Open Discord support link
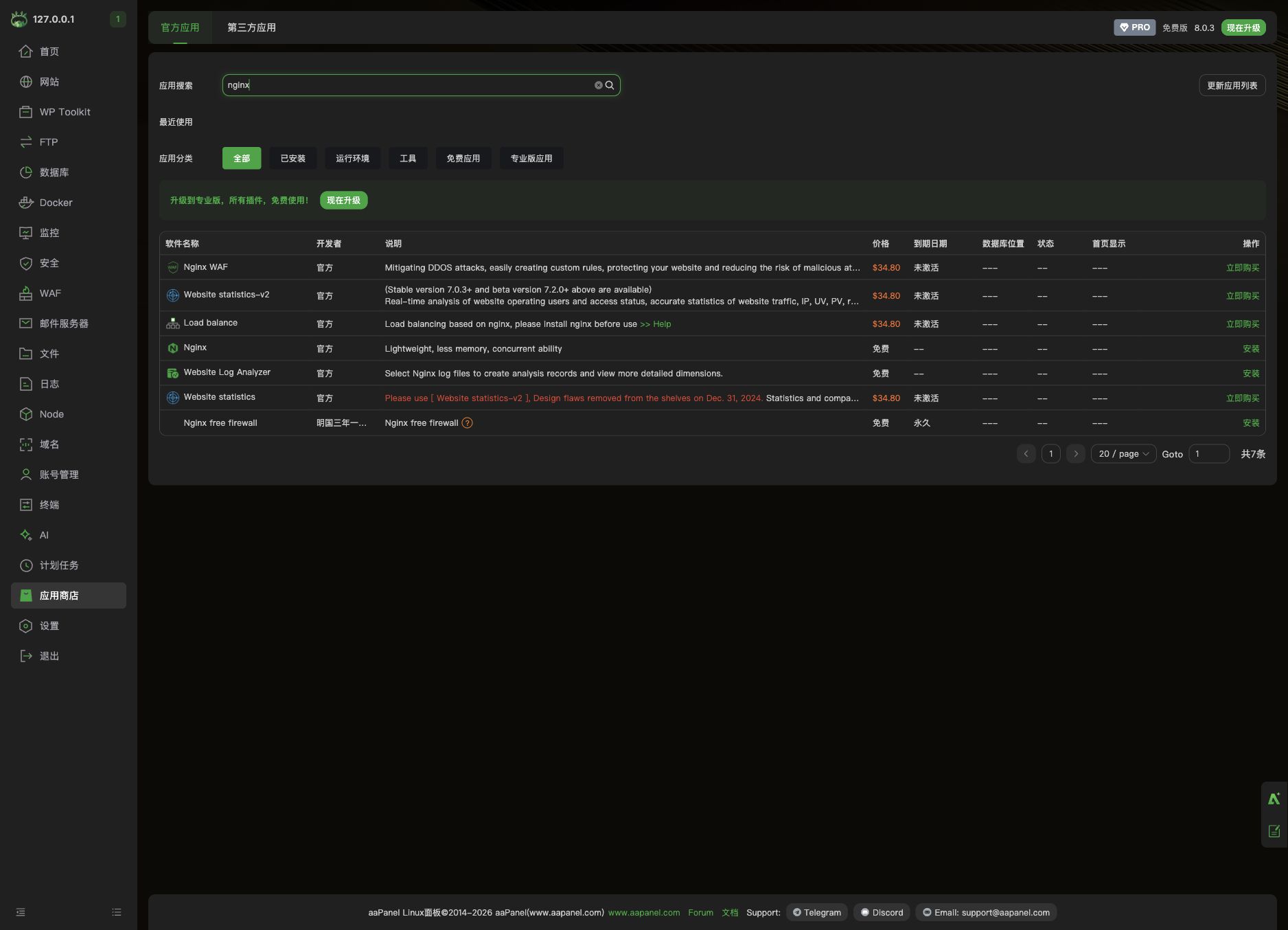 [882, 913]
